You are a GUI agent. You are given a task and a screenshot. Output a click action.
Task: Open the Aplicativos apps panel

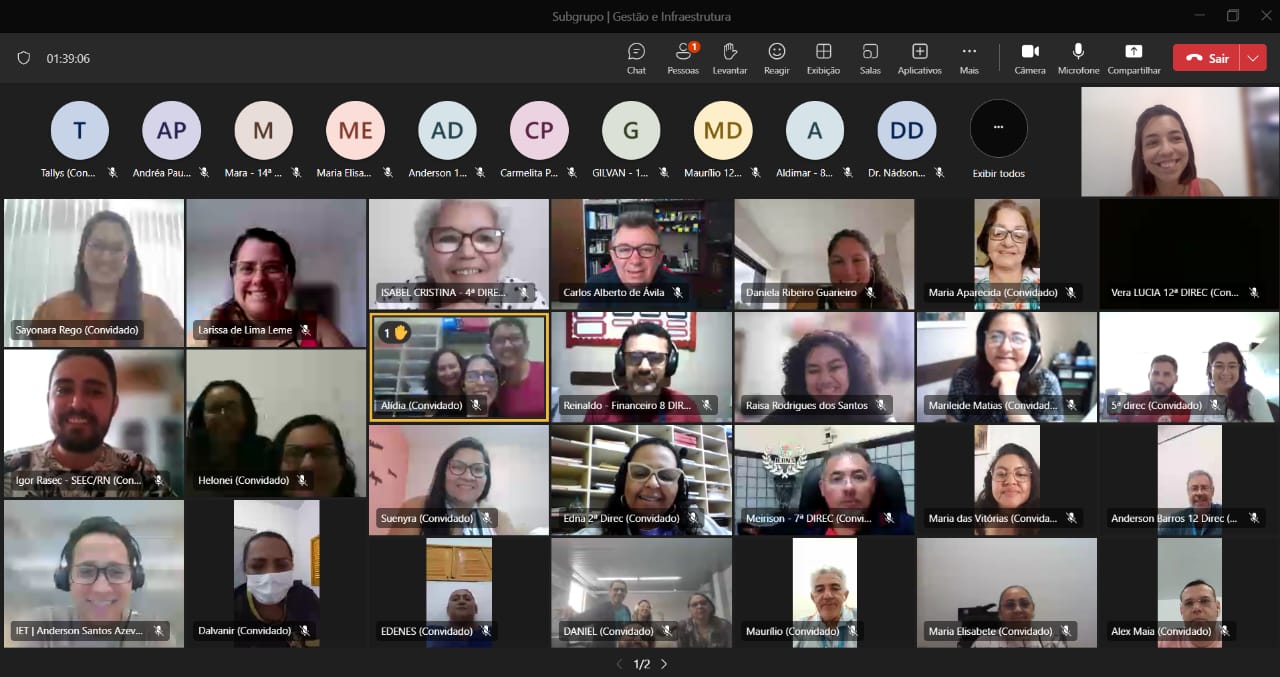pos(919,58)
